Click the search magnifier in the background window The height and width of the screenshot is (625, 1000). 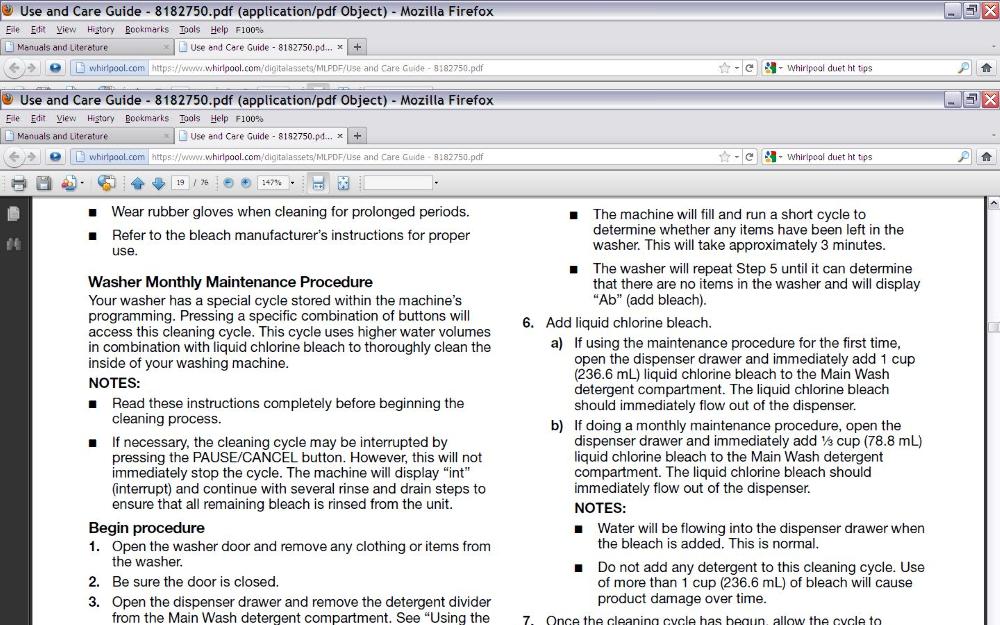tap(964, 68)
